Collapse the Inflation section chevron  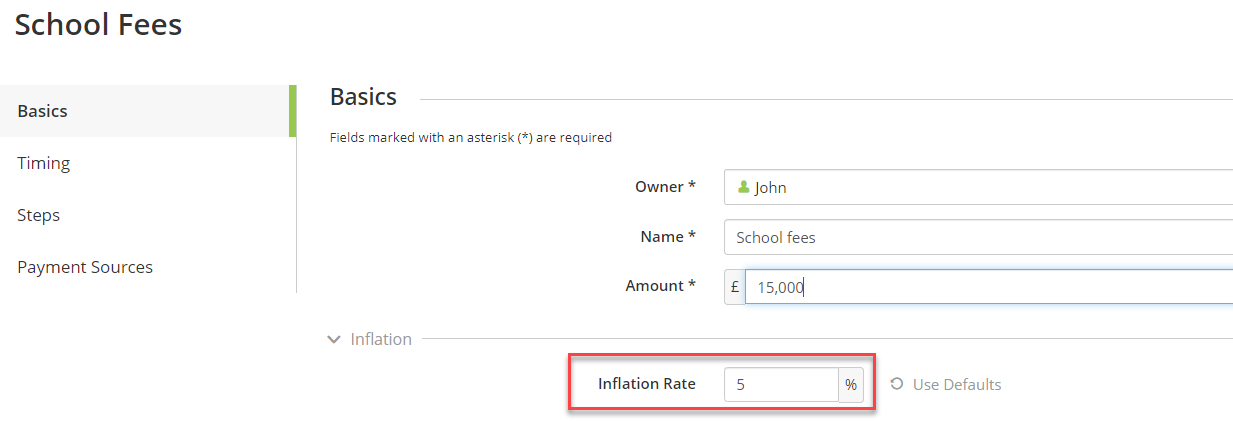334,340
